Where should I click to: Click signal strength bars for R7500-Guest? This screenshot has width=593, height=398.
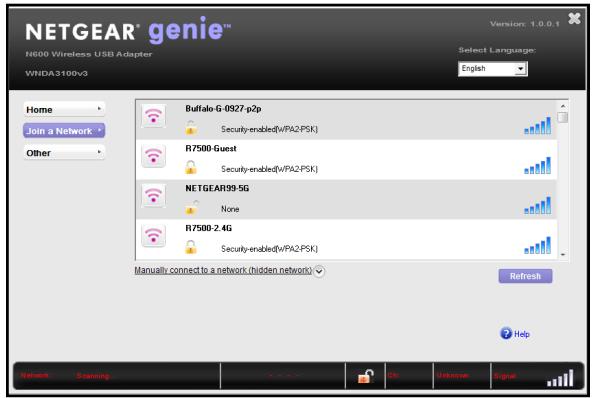tap(537, 165)
